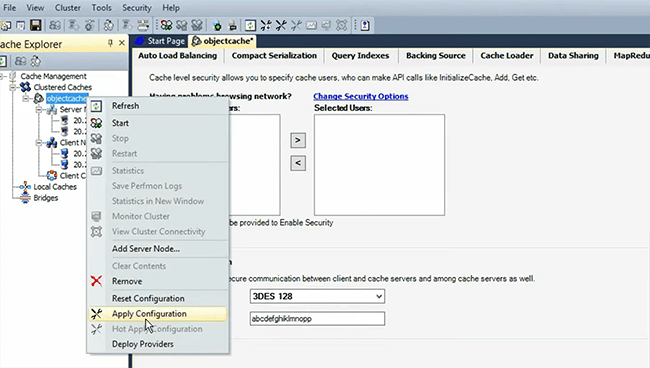Click the View Cluster Connectivity icon in context menu
Viewport: 650px width, 368px height.
click(x=96, y=232)
